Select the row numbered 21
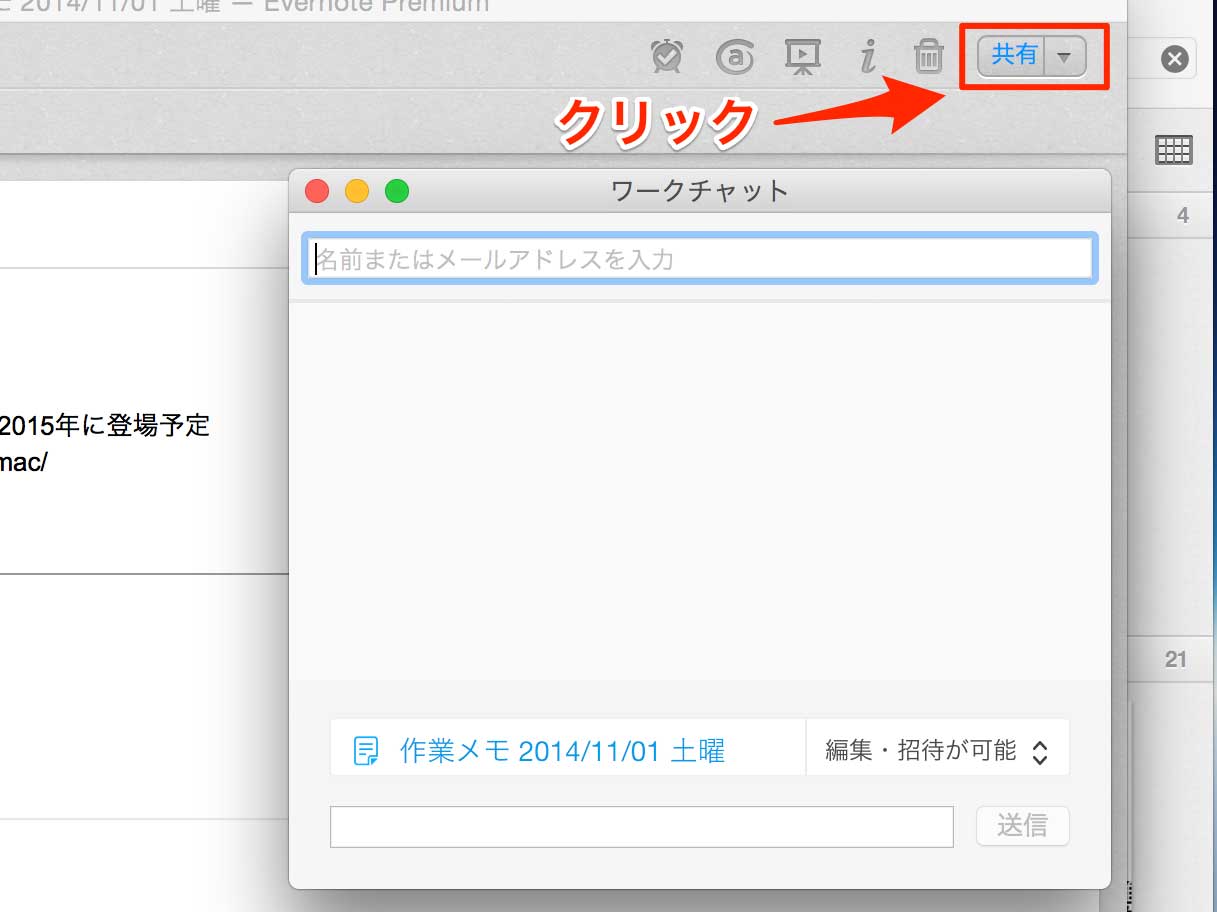1217x912 pixels. click(1172, 660)
